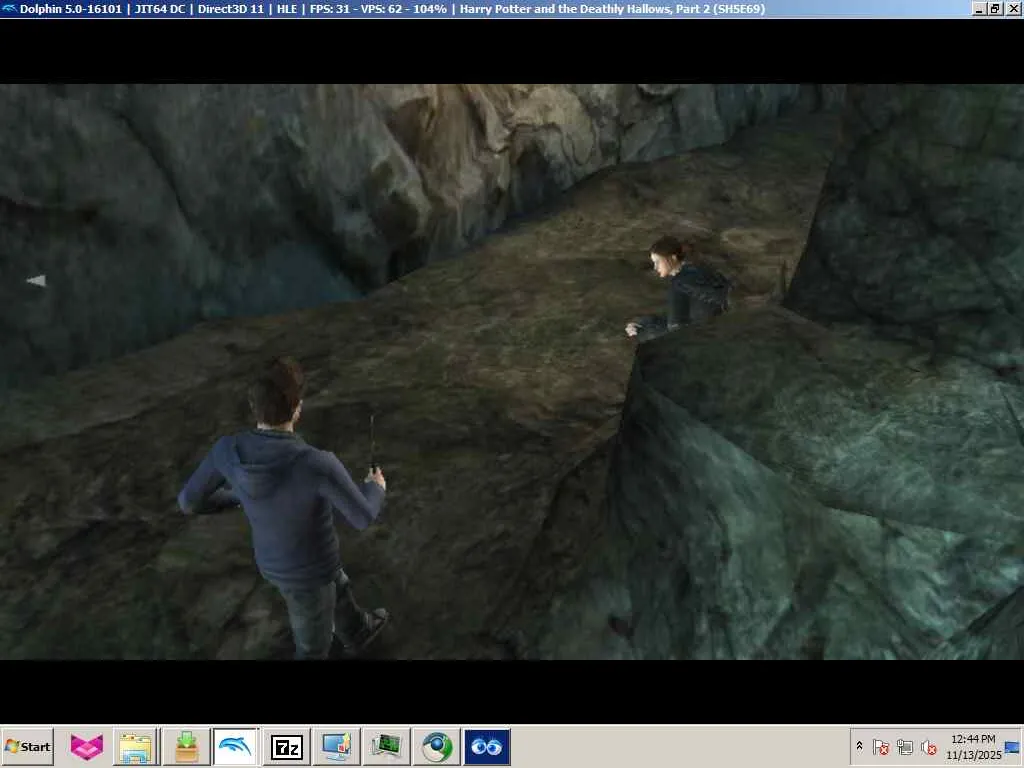1024x768 pixels.
Task: Open the muted volume speaker icon
Action: coord(928,747)
